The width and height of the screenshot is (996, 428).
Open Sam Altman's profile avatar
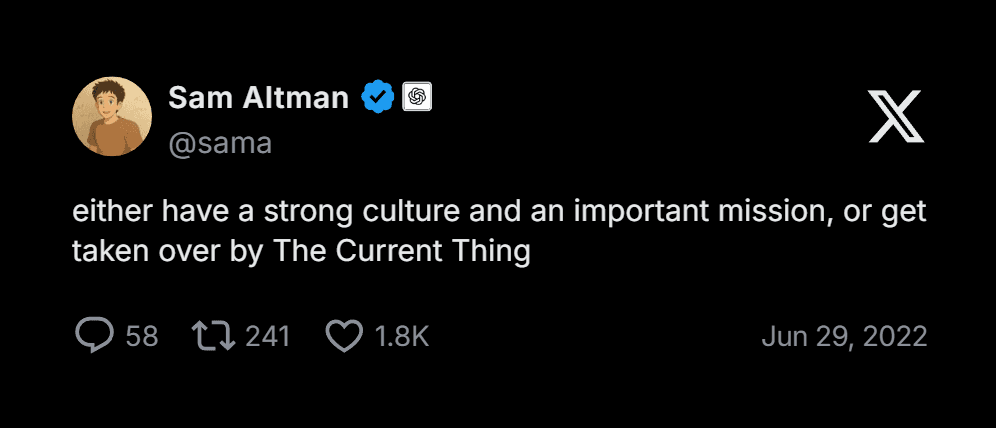112,116
